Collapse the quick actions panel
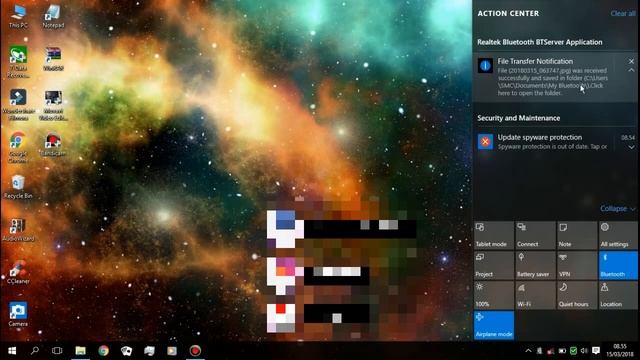The width and height of the screenshot is (640, 360). pyautogui.click(x=617, y=209)
